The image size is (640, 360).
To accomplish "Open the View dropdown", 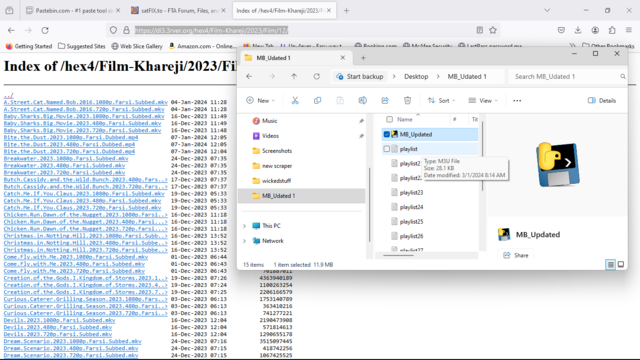I will tap(483, 100).
